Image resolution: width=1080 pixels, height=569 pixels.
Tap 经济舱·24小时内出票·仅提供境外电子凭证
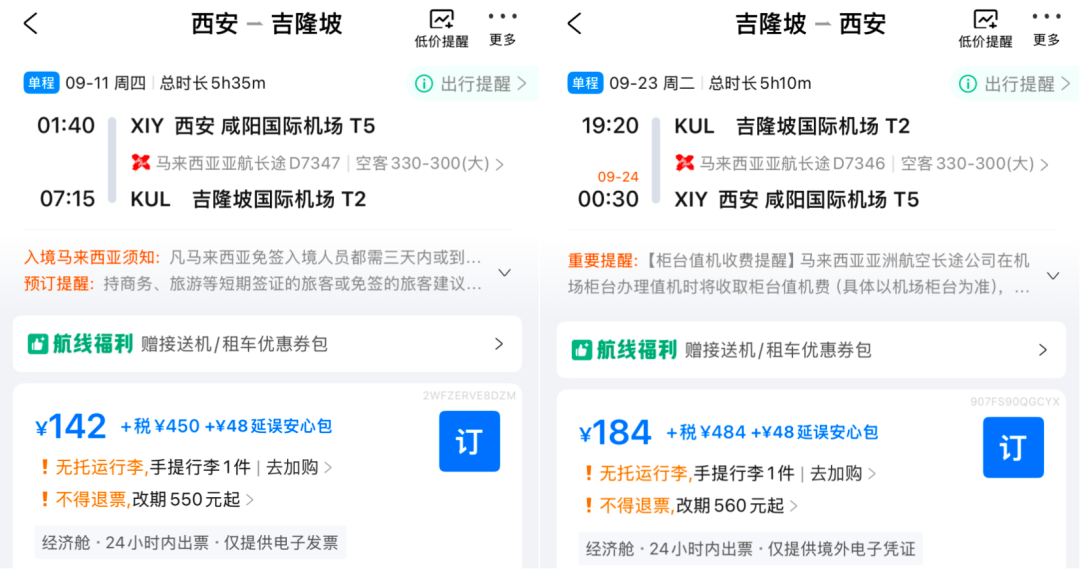click(x=750, y=549)
